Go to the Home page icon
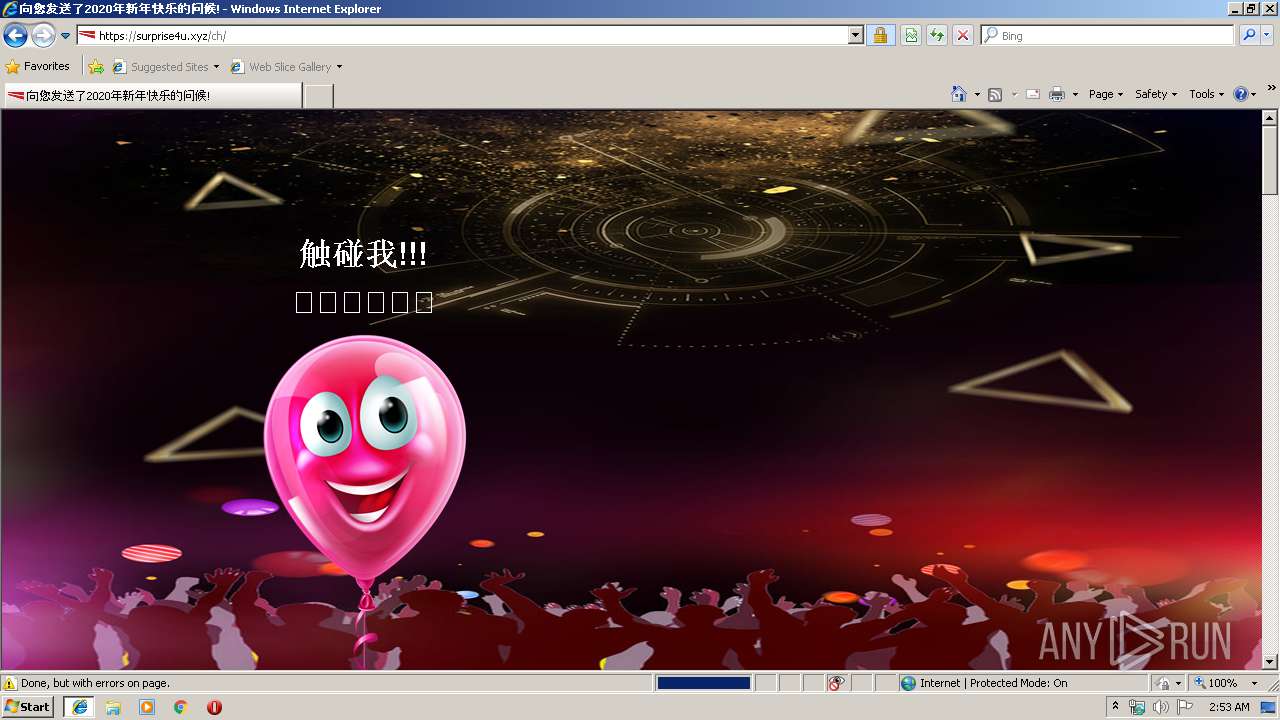Viewport: 1280px width, 720px height. [x=959, y=94]
